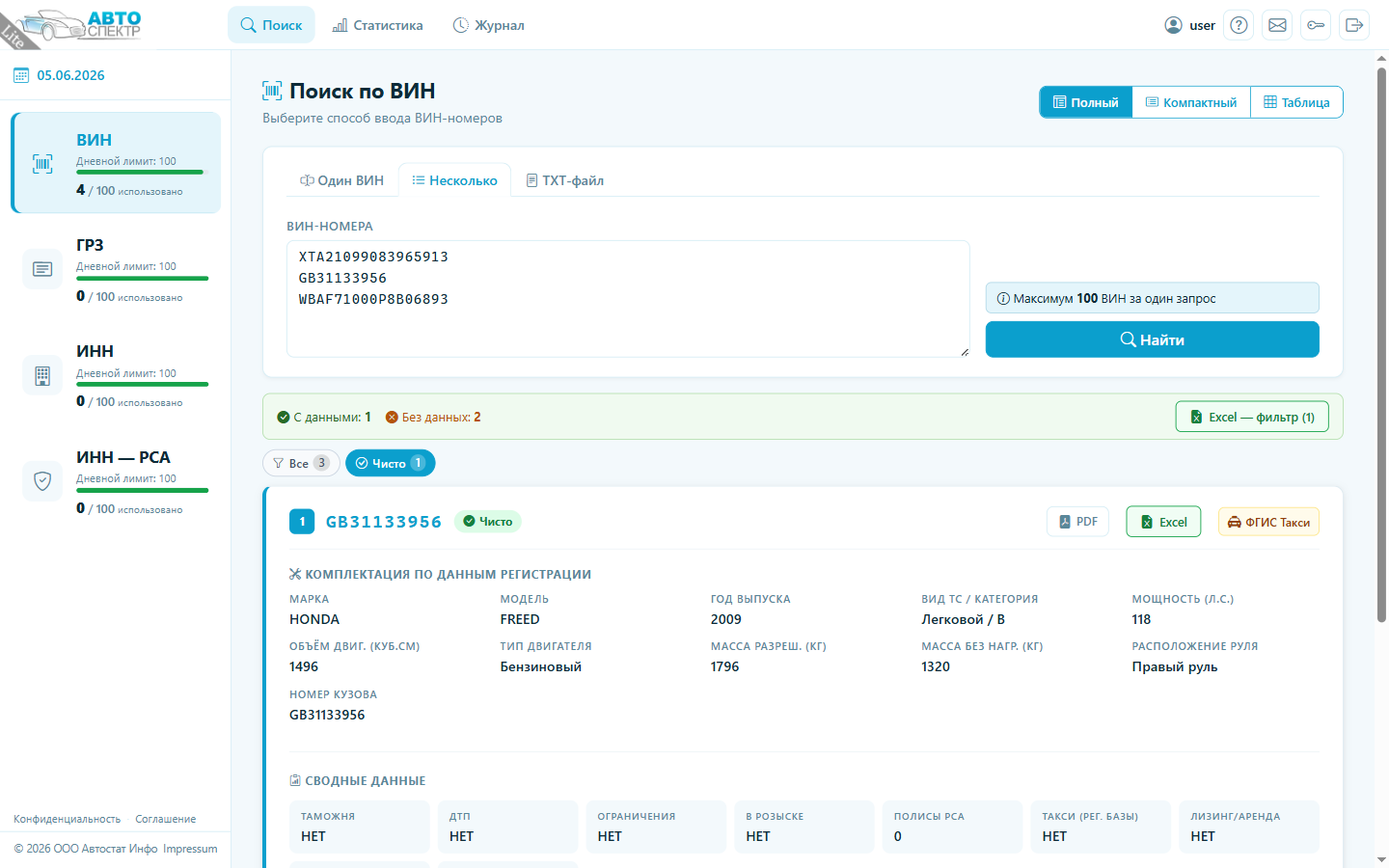Switch to Полный view mode
Image resolution: width=1389 pixels, height=868 pixels.
click(x=1086, y=102)
